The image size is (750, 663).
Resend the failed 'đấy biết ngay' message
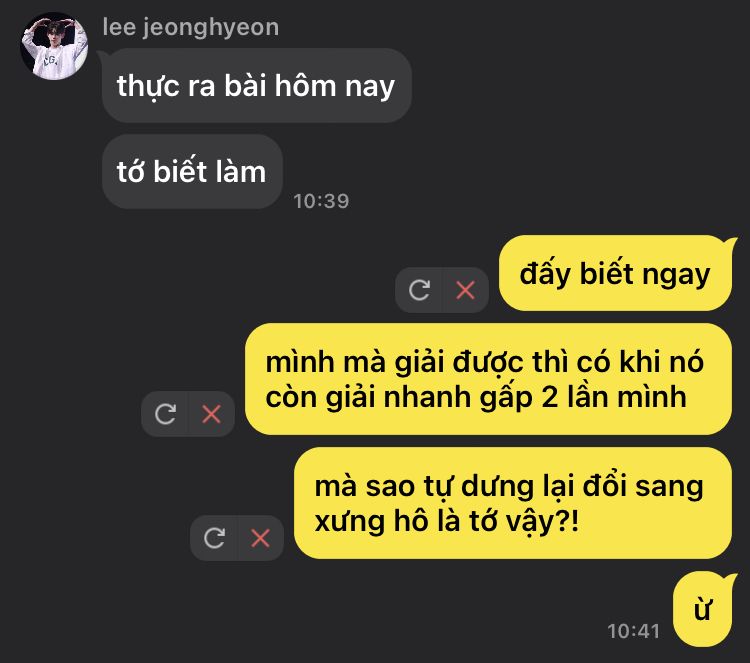(419, 290)
